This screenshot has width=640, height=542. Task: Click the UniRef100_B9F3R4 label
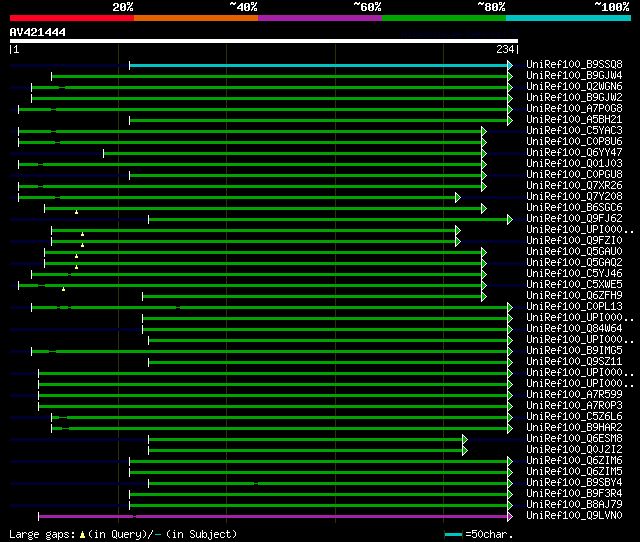click(574, 494)
